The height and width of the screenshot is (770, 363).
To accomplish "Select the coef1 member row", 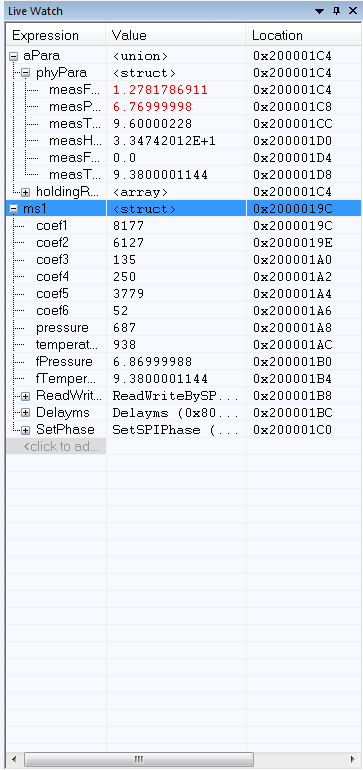I will (184, 226).
